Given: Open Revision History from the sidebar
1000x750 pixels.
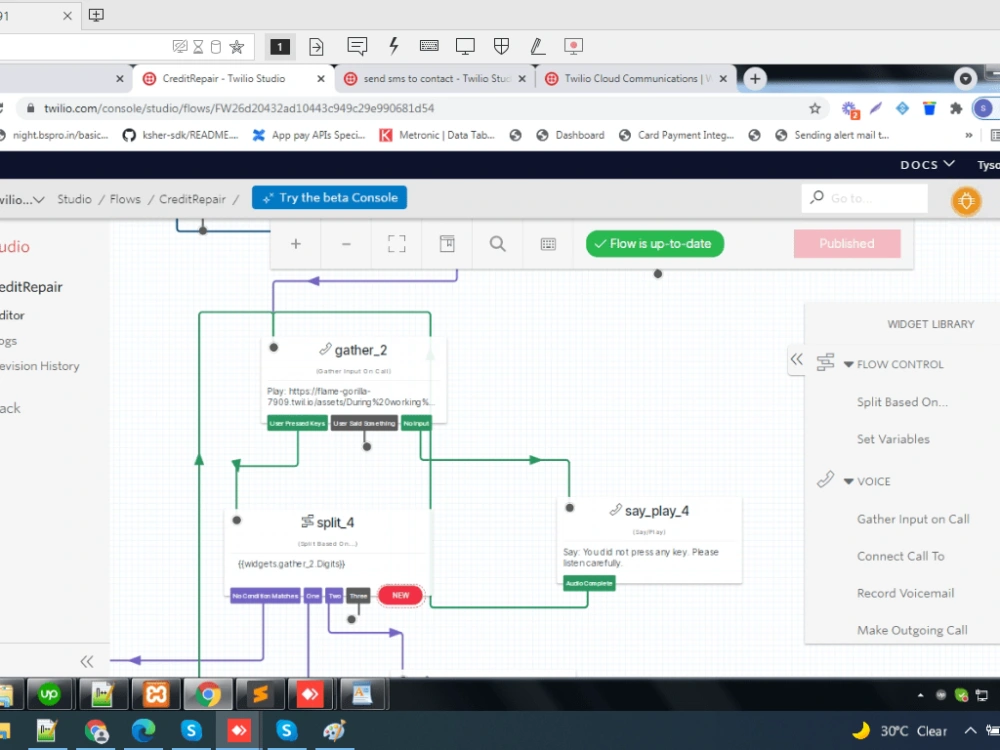Looking at the screenshot, I should point(41,366).
